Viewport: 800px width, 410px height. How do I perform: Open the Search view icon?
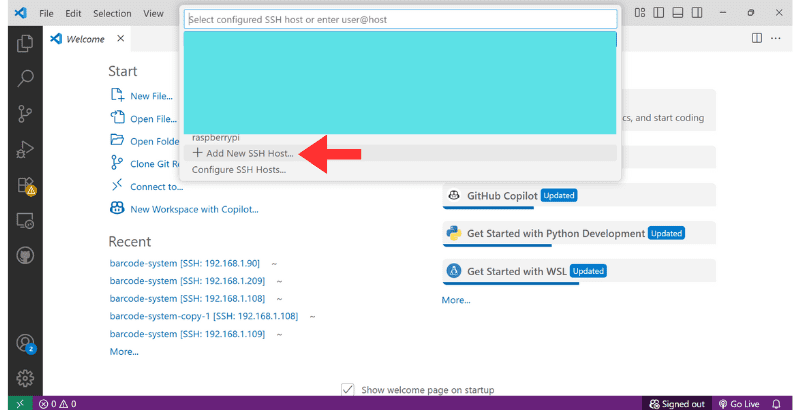(26, 78)
